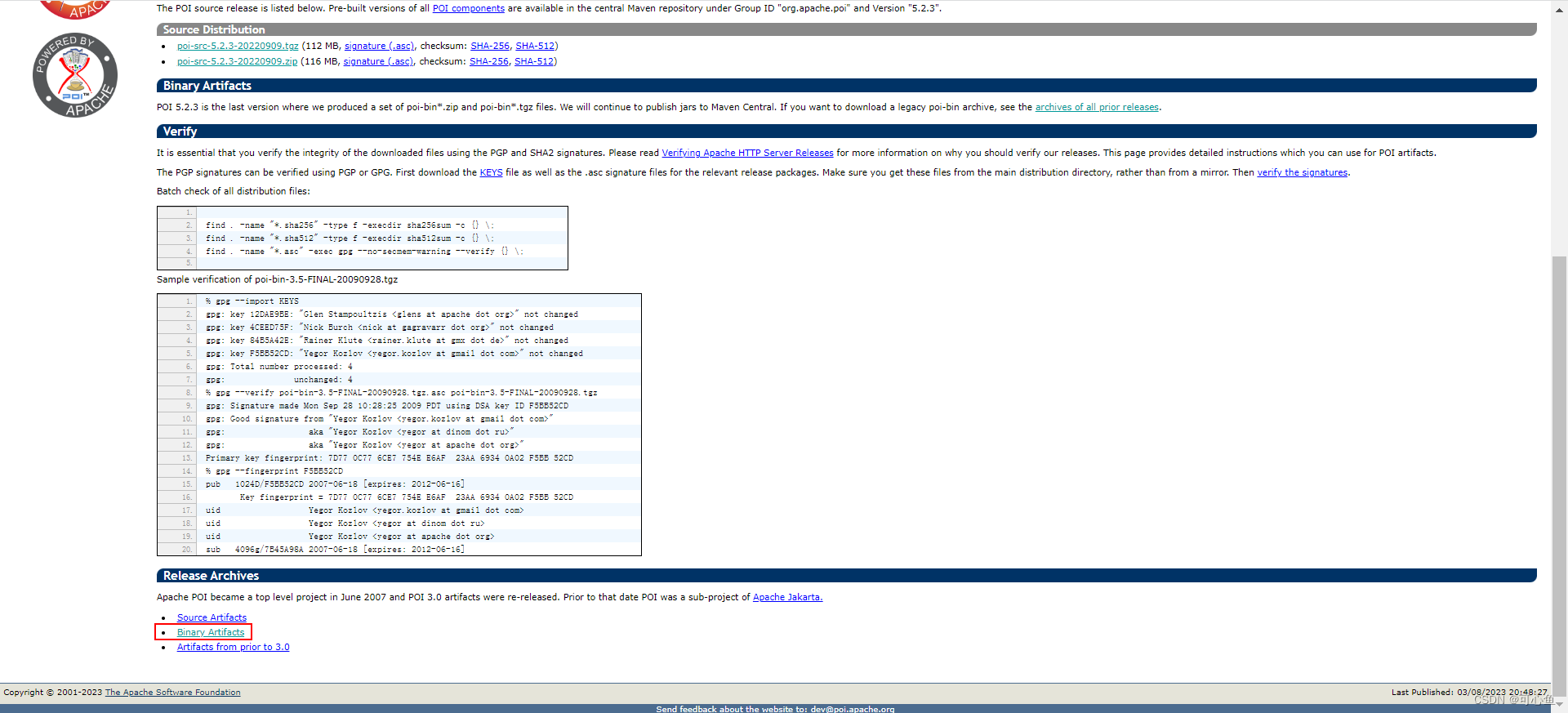Open SHA-512 checksum for the zip file
Viewport: 1568px width, 713px height.
[534, 61]
